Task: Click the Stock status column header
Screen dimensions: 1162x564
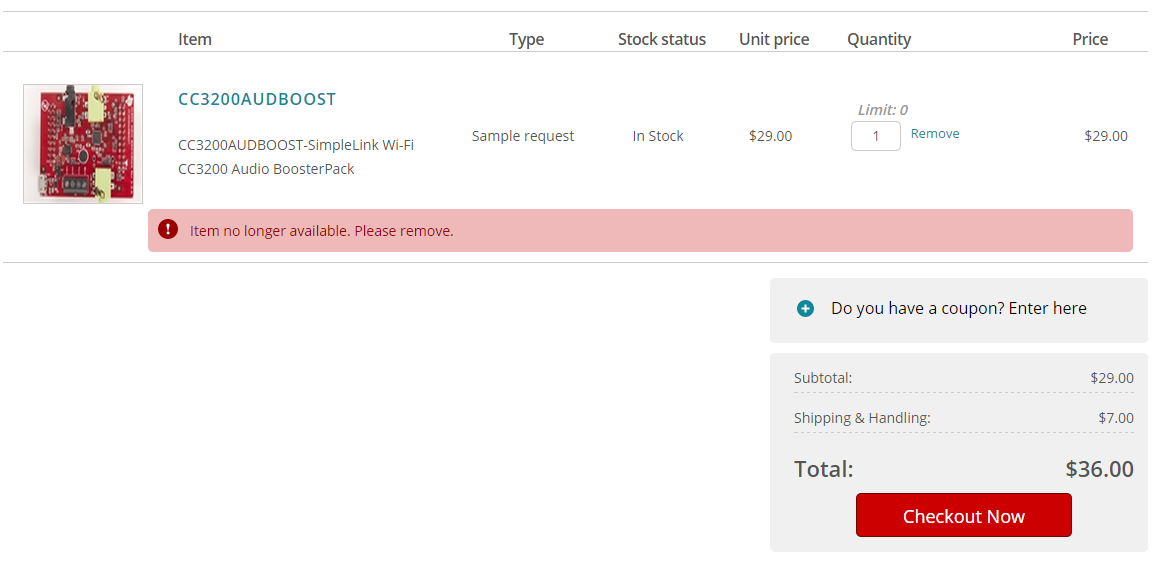Action: (x=661, y=39)
